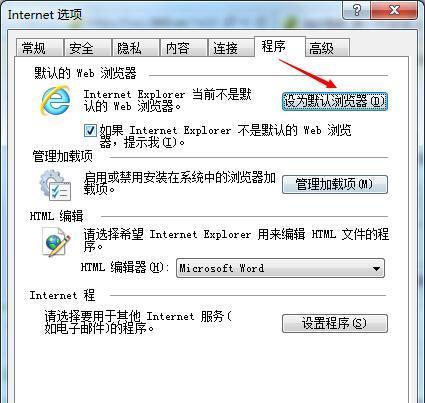Switch to the 常规 tab

pos(34,48)
